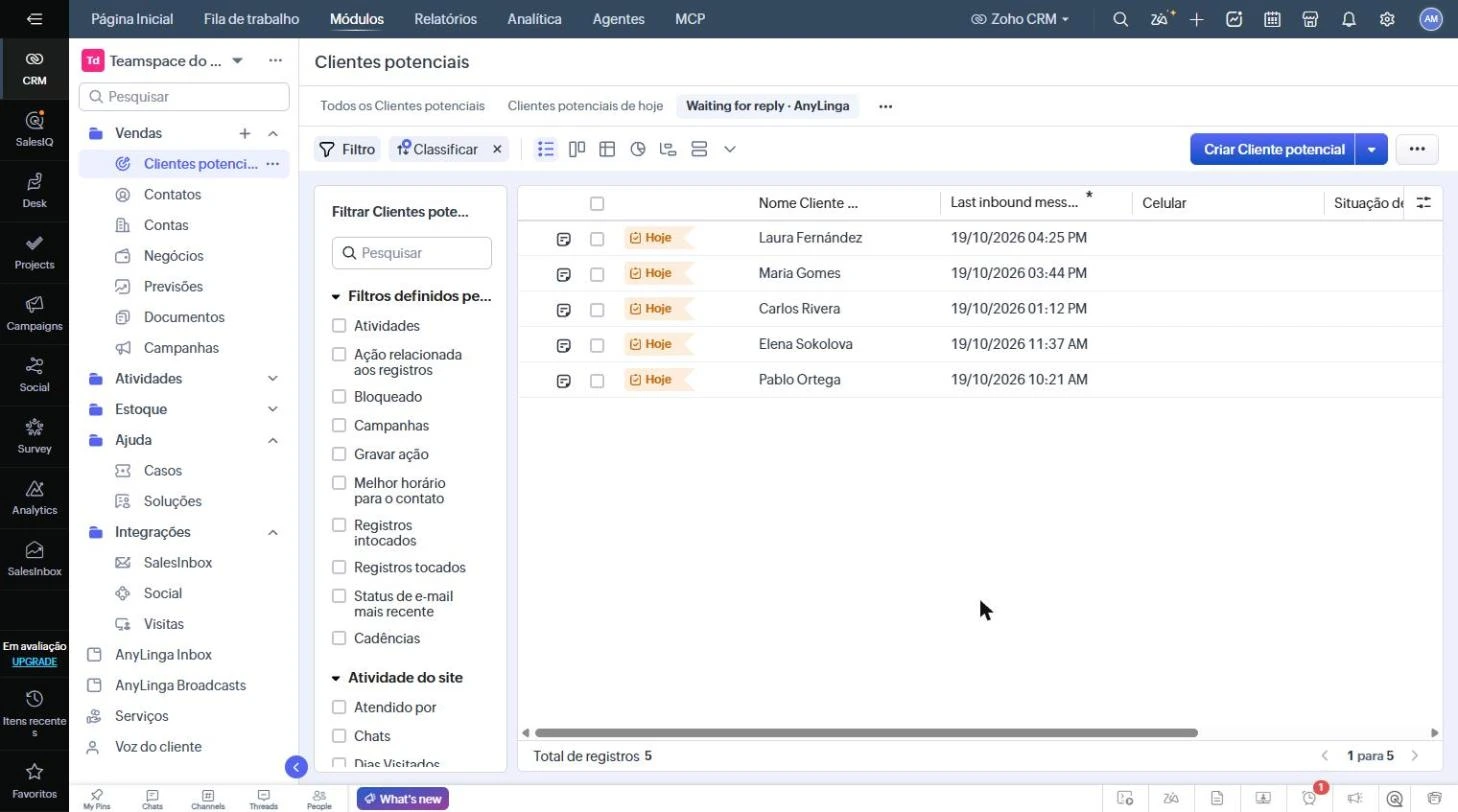Click the Filtro button

(347, 149)
